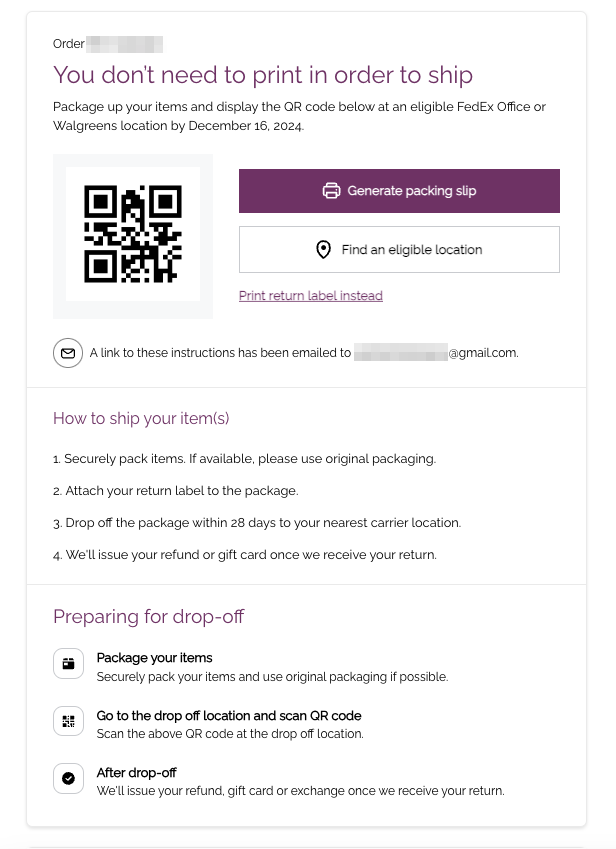
Task: Click the After drop-off heading
Action: (136, 773)
